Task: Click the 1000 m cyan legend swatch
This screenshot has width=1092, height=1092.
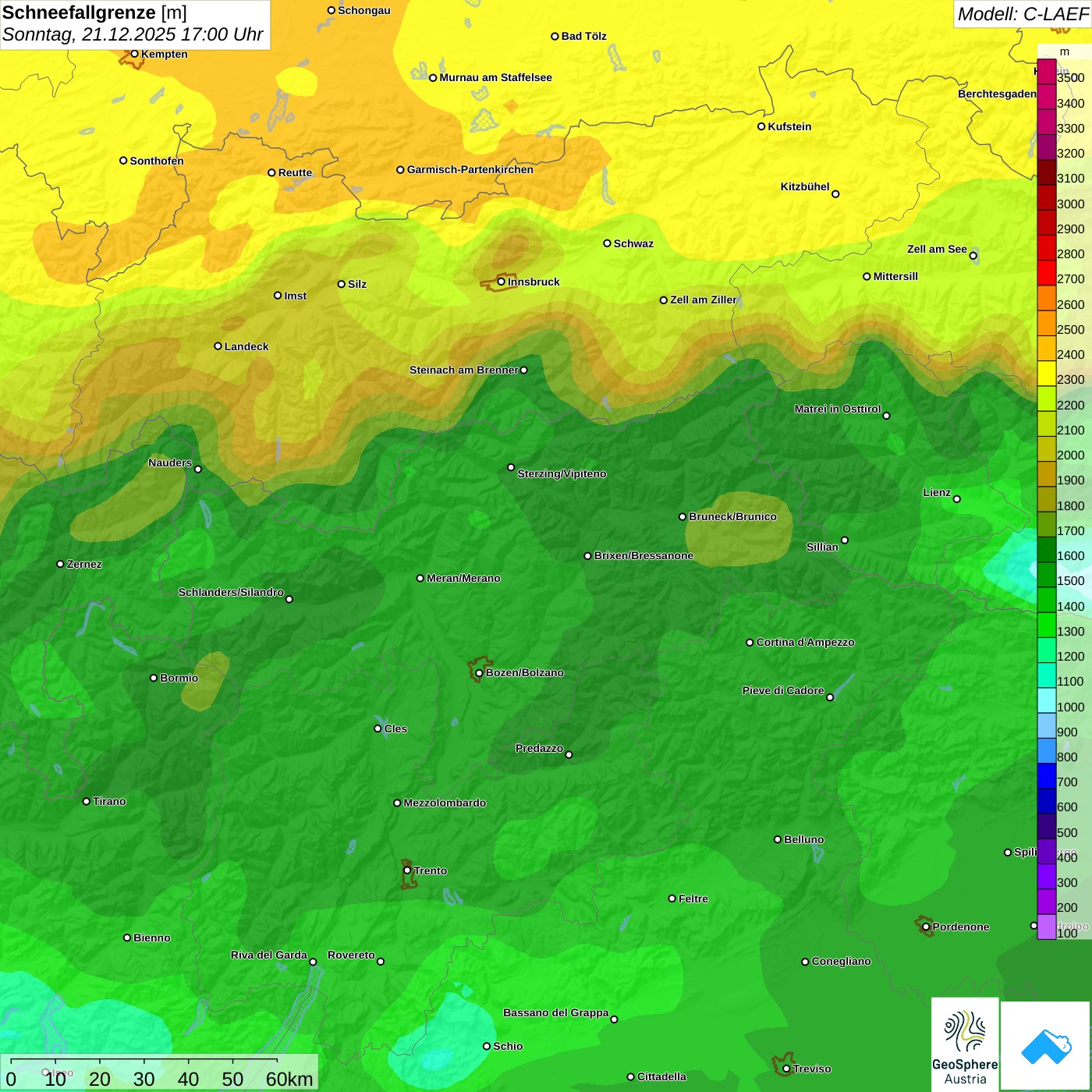Action: pos(1047,700)
